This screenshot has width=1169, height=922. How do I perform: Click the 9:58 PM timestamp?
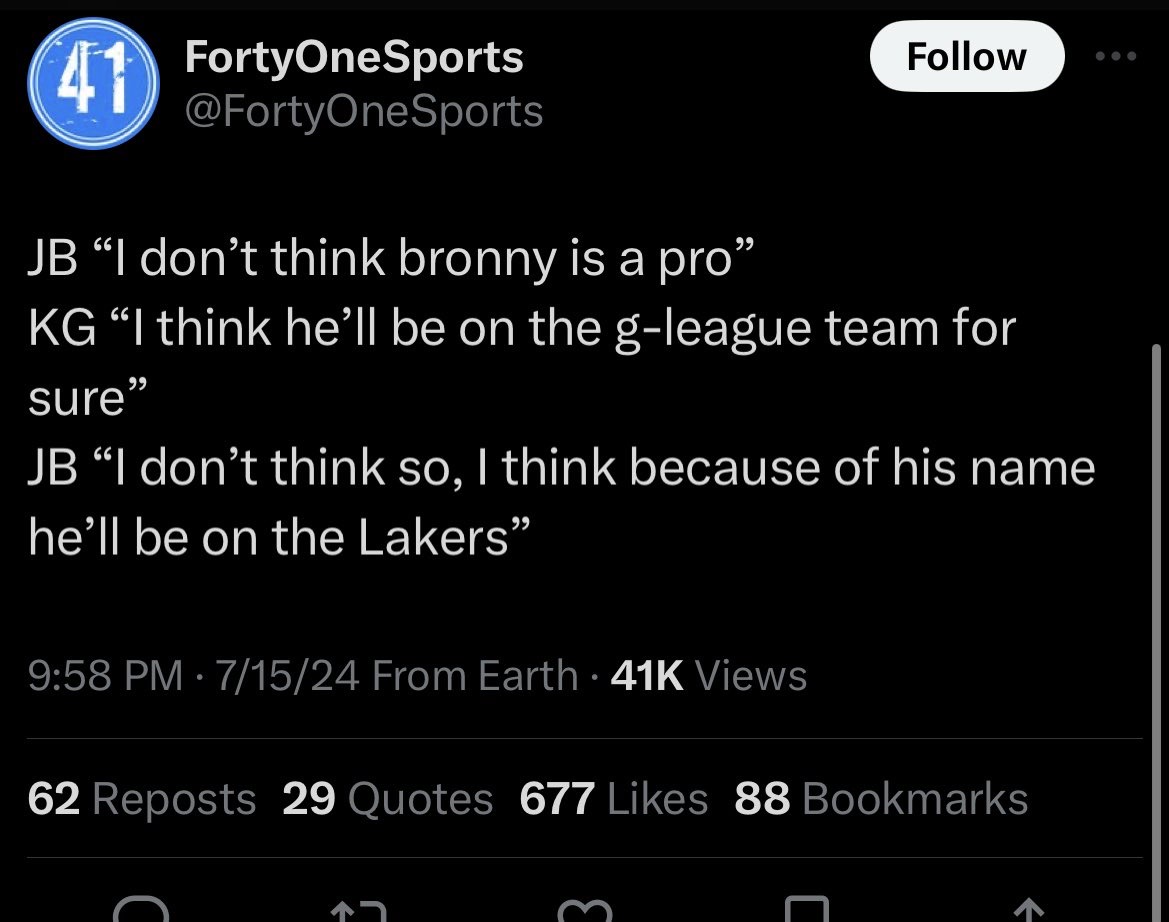105,676
